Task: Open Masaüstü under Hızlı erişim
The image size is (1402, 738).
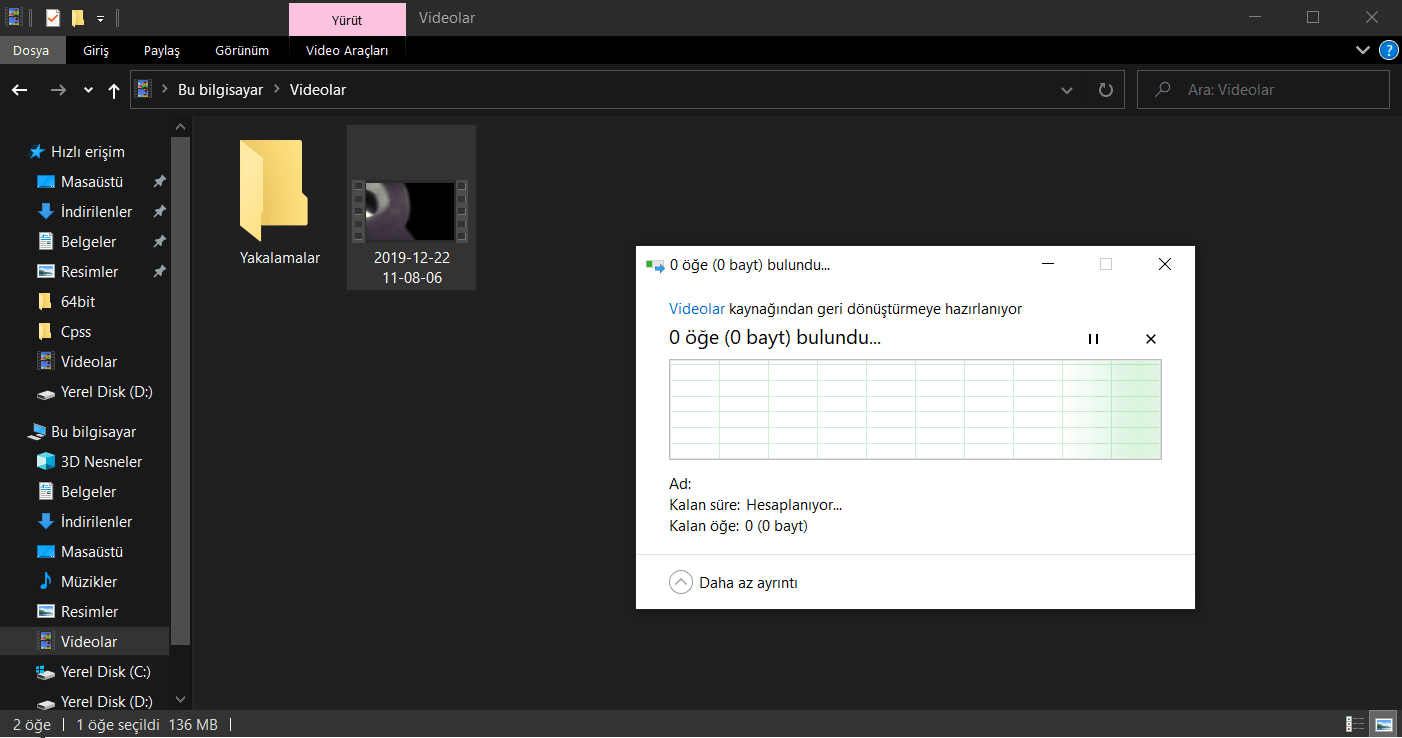Action: (92, 182)
